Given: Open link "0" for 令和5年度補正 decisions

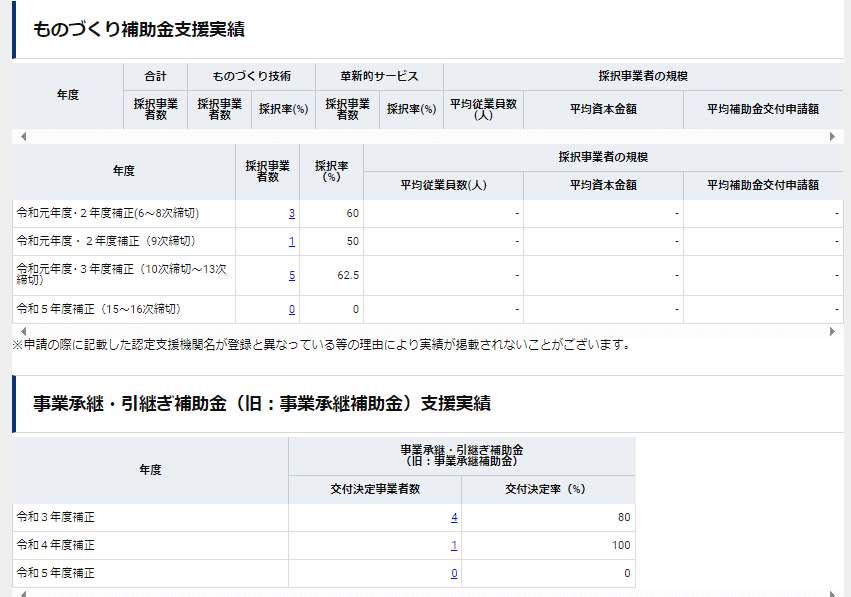Looking at the screenshot, I should tap(452, 573).
